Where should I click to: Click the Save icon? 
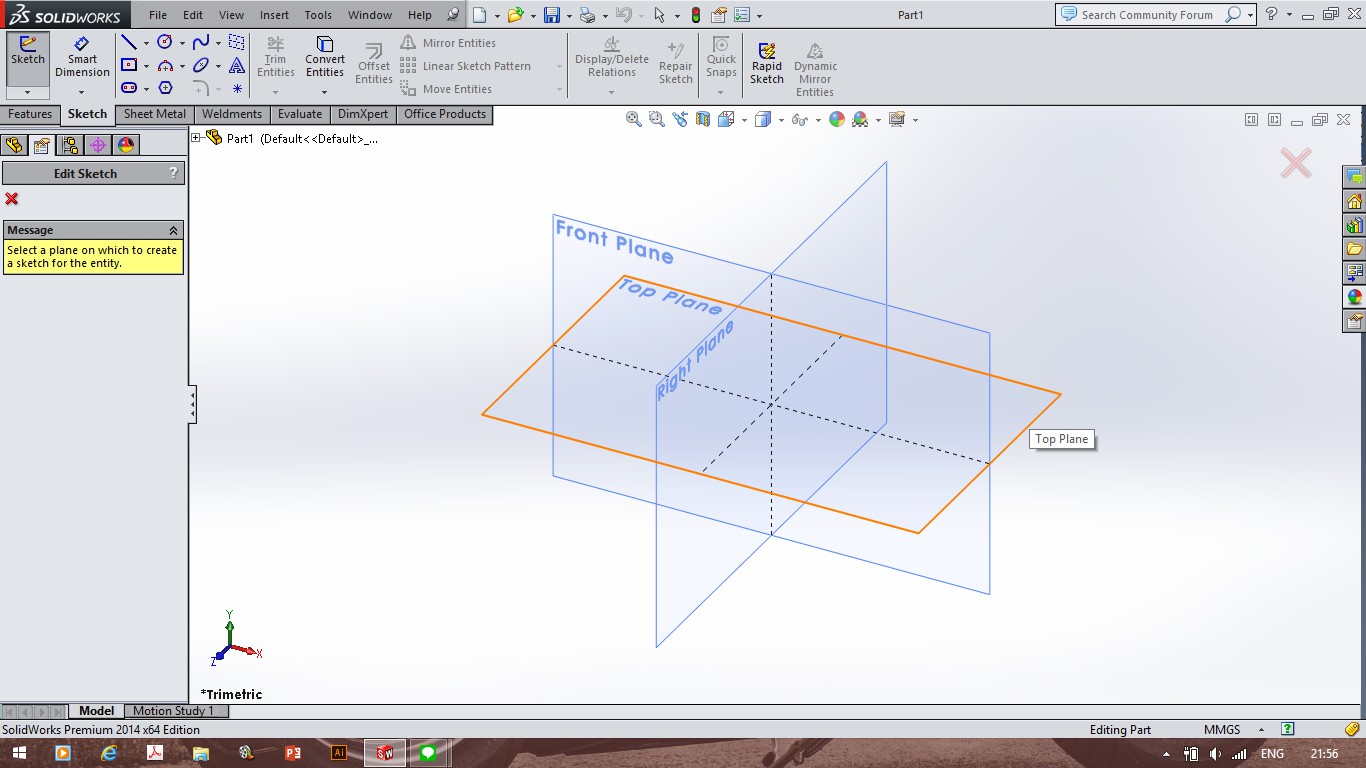551,15
